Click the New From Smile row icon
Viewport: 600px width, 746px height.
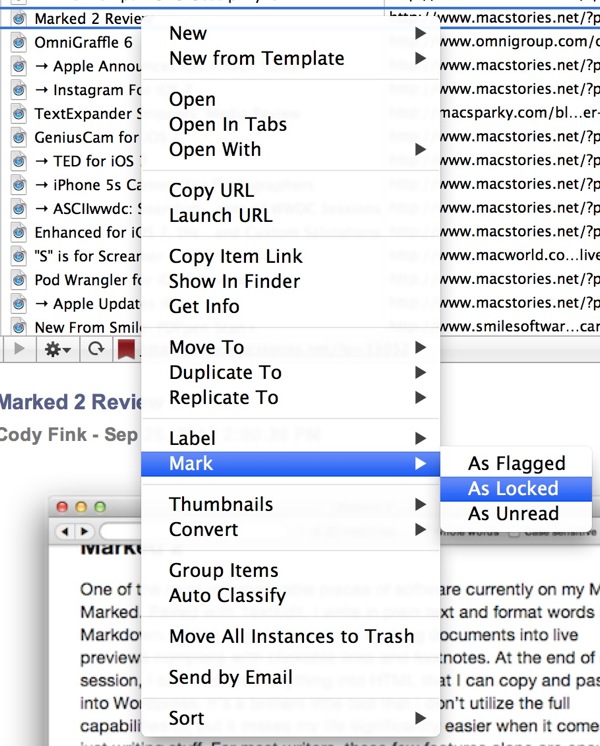pyautogui.click(x=19, y=327)
